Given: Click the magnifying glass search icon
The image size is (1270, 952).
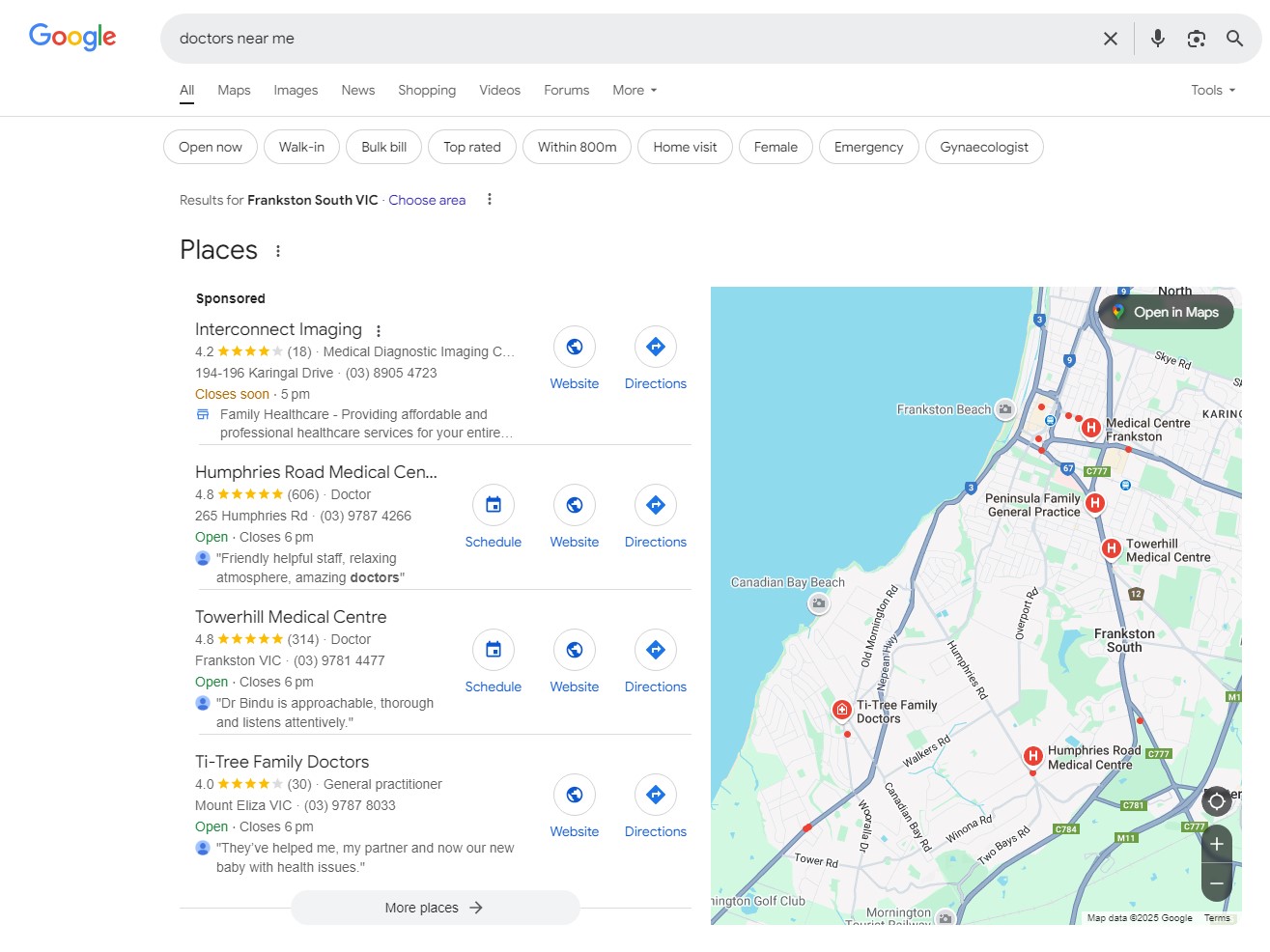Looking at the screenshot, I should pos(1234,39).
